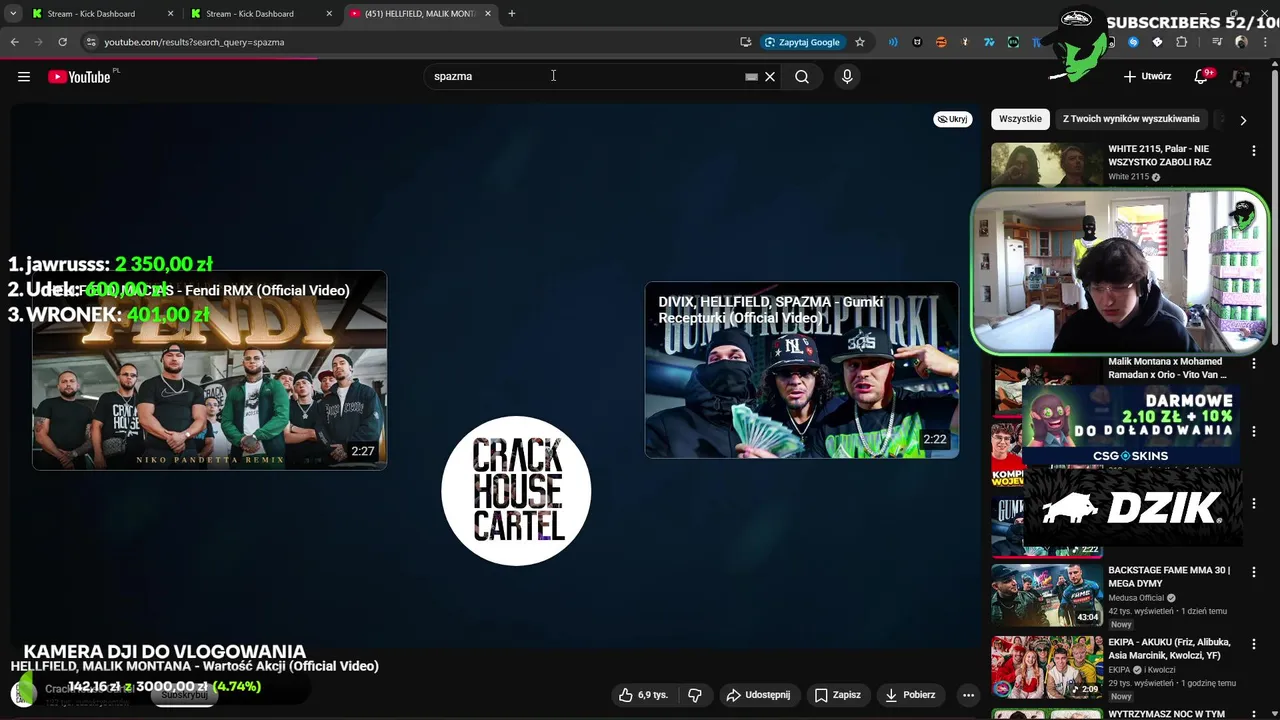
Task: Click the install/cast screen icon in address bar
Action: 745,42
